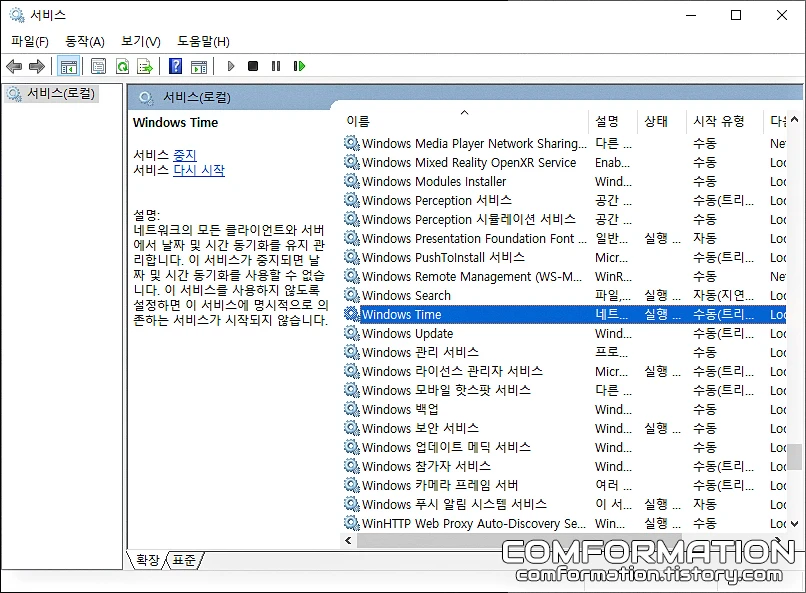Viewport: 806px width, 593px height.
Task: Open the Properties toolbar icon
Action: [x=98, y=66]
